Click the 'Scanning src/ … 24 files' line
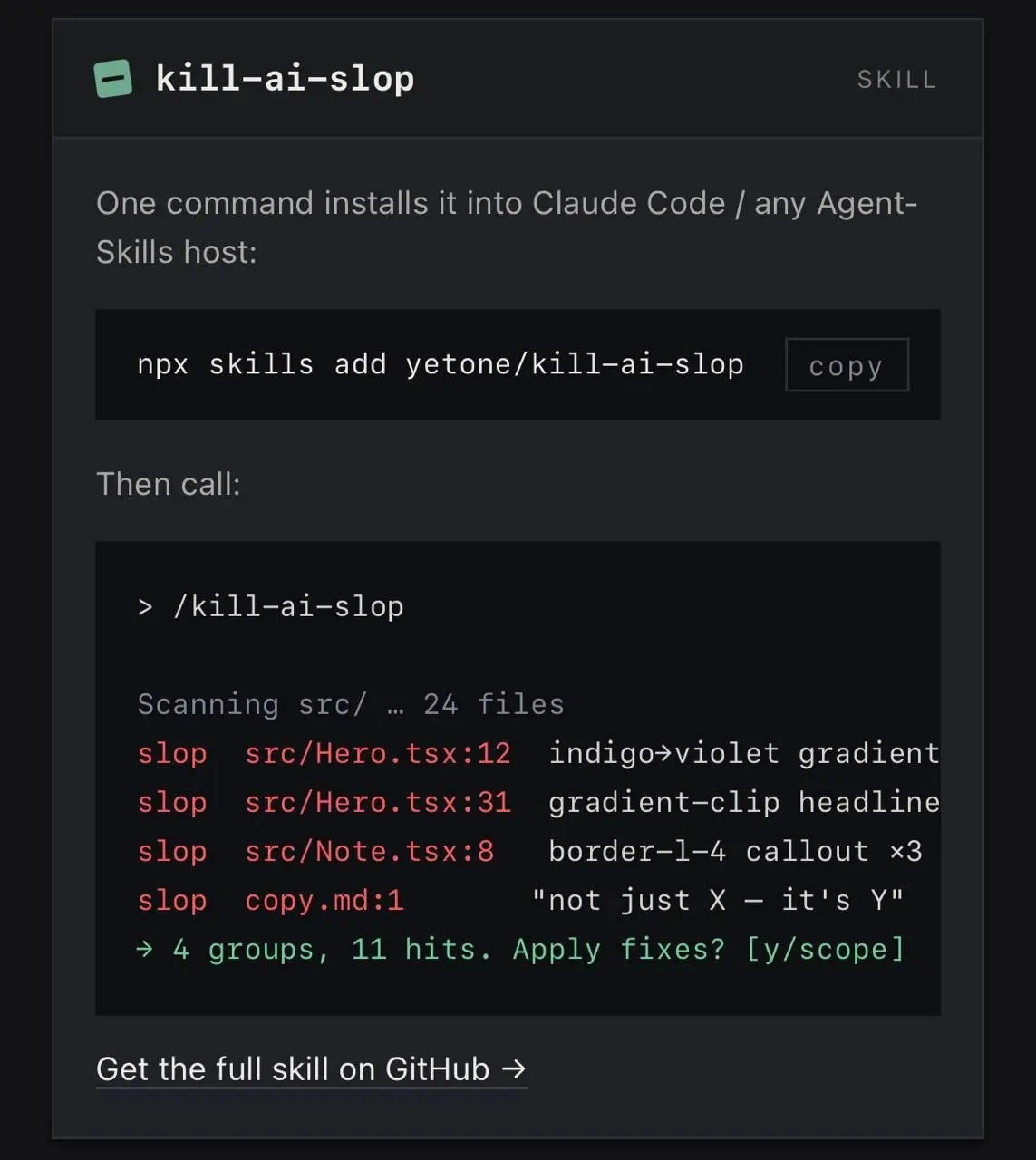 point(351,704)
